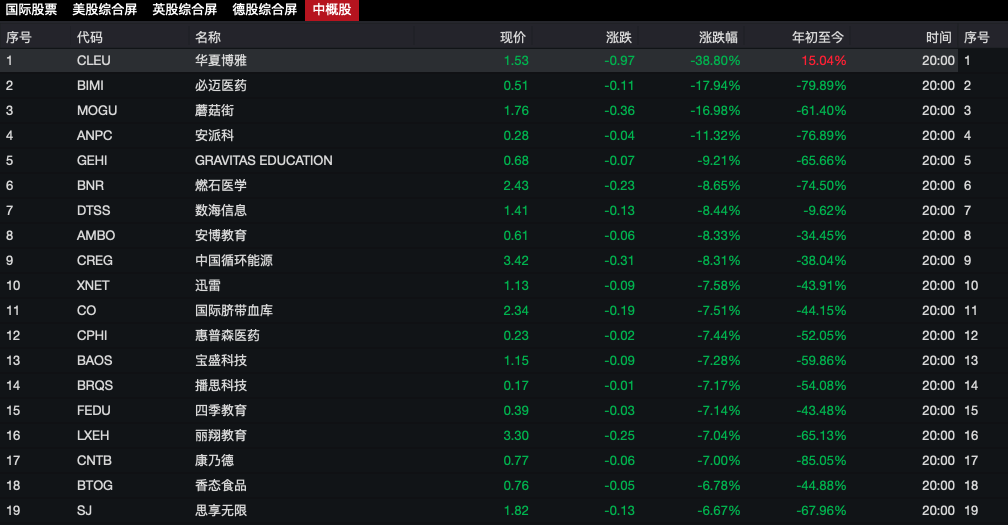Screen dimensions: 1008x525
Task: Click the -79.89% year-to-date value
Action: coord(821,85)
